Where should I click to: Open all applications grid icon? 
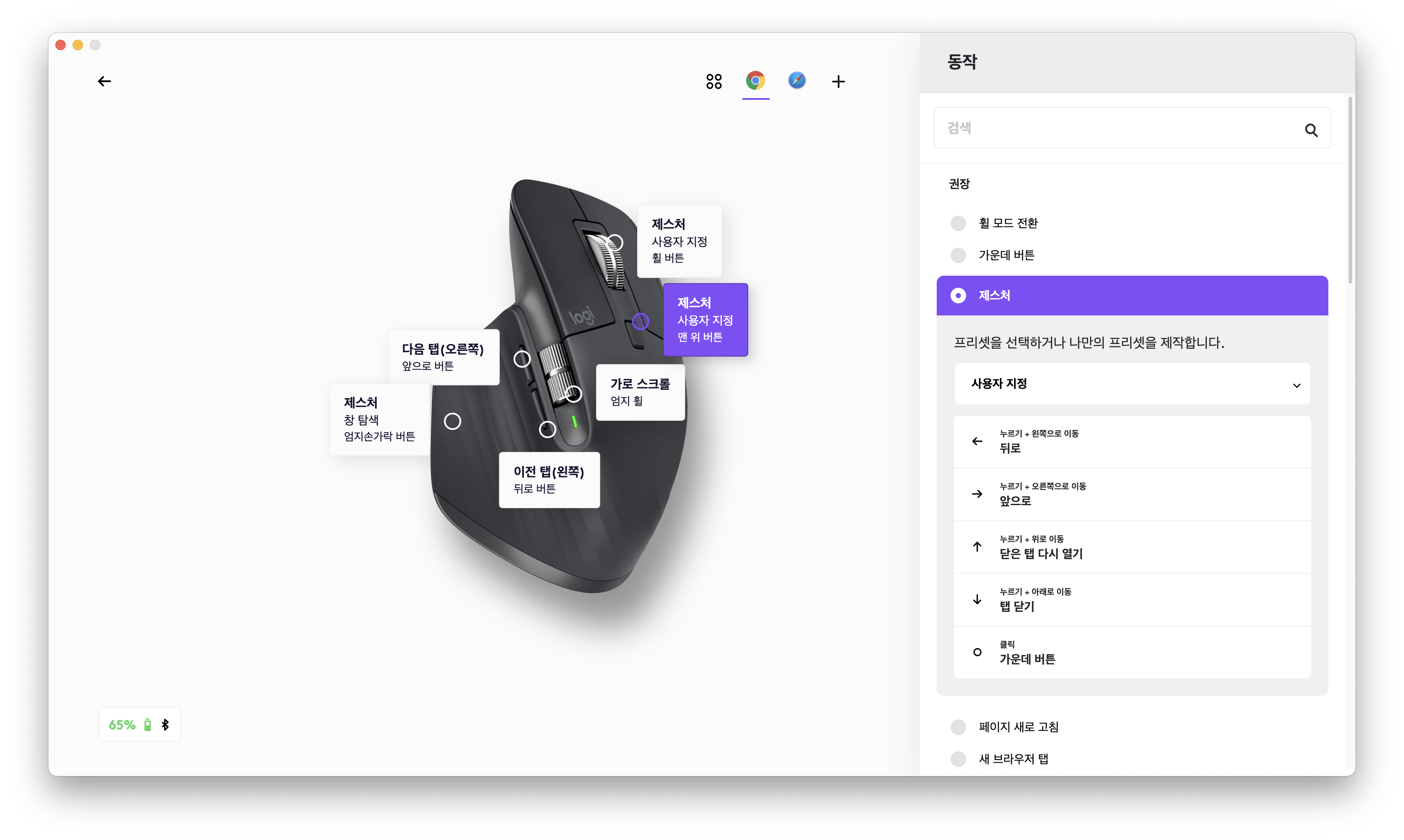pyautogui.click(x=714, y=82)
